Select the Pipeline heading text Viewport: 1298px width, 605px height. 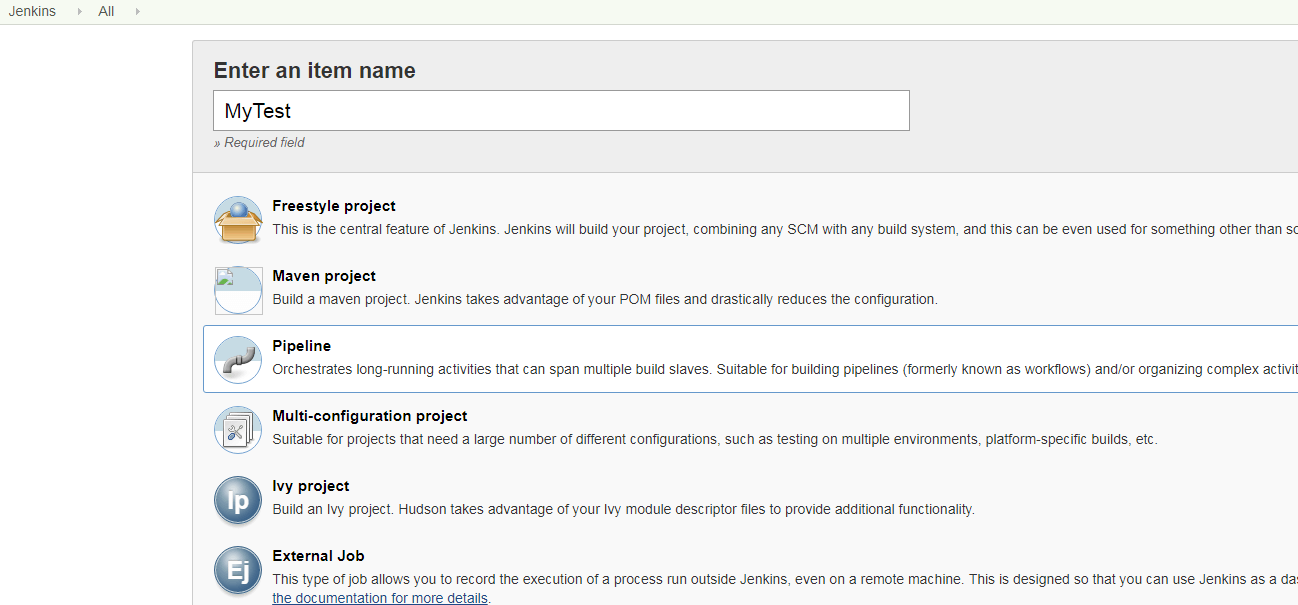(301, 346)
